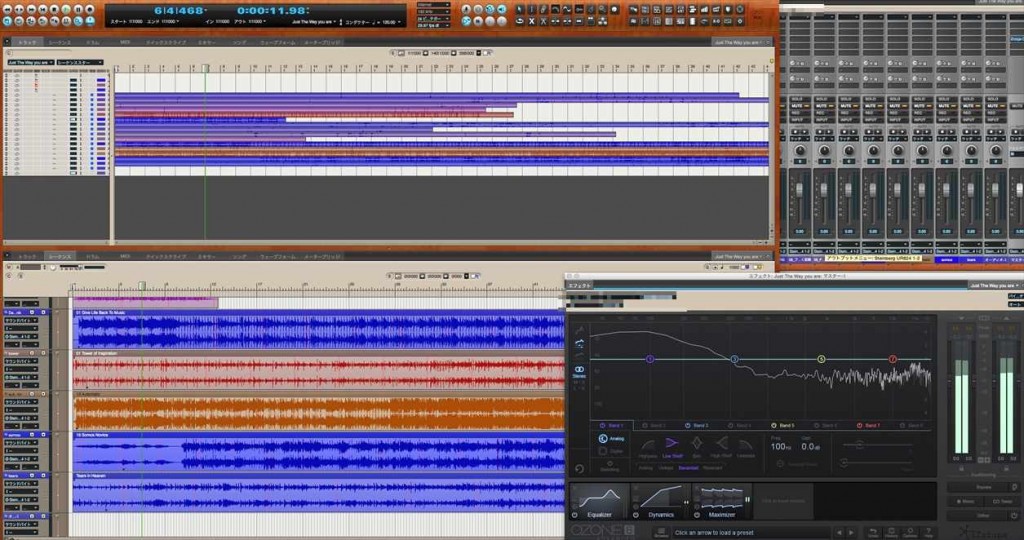Select red EQ node 7 on the curve

[x=893, y=359]
